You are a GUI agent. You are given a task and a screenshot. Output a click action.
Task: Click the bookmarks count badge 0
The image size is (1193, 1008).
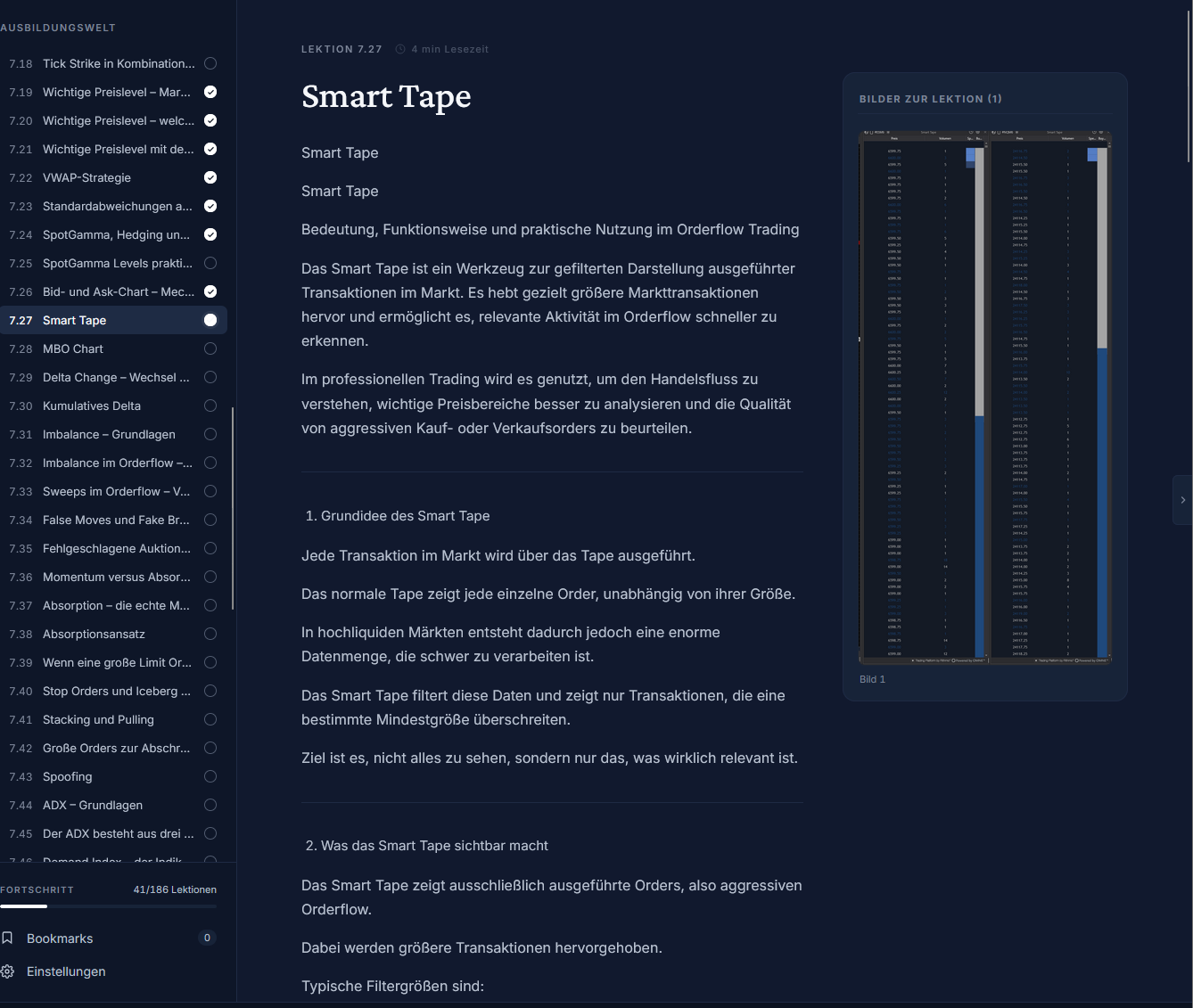(207, 938)
